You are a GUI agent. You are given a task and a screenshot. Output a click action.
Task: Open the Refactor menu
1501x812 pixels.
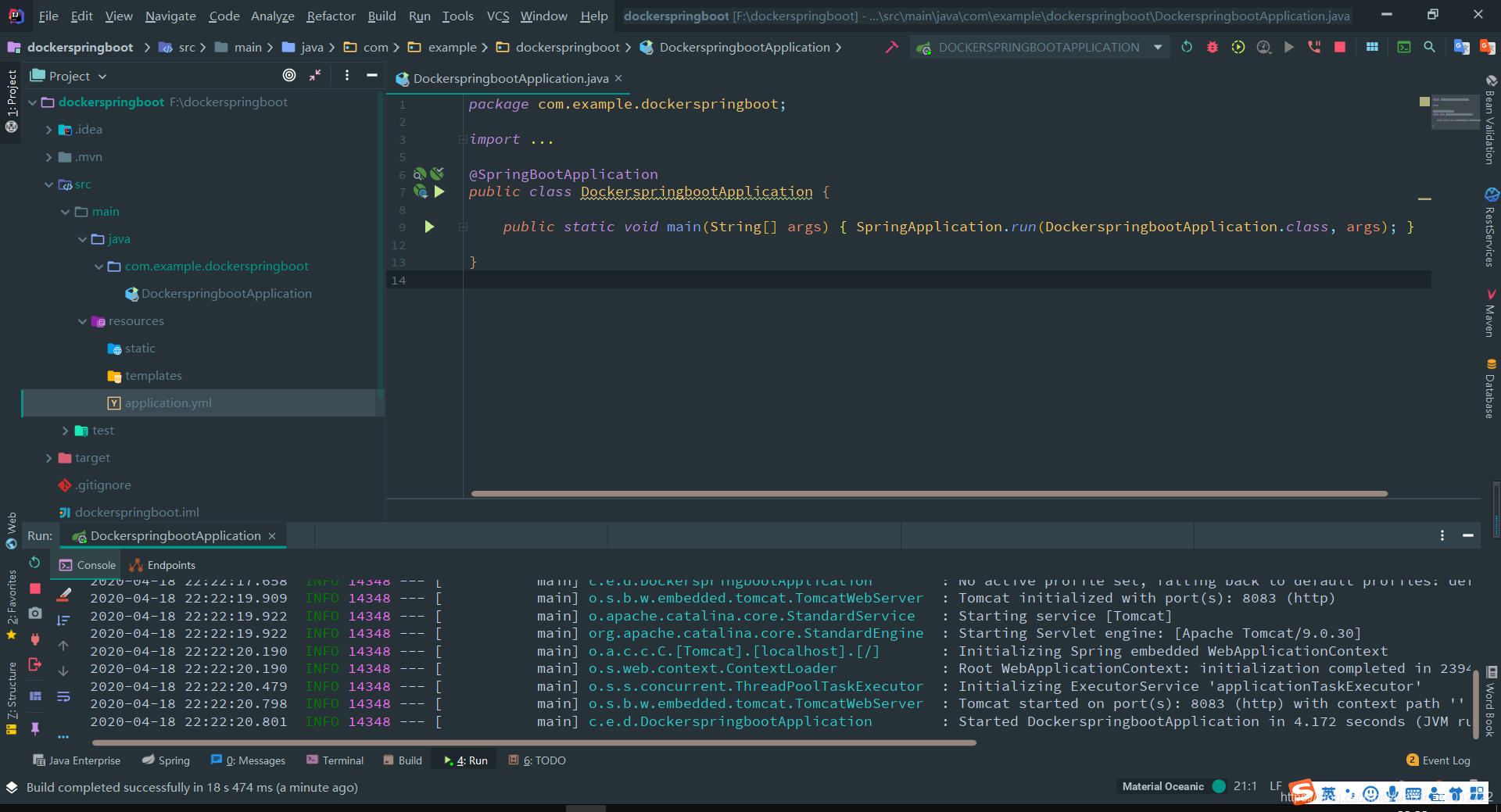click(331, 16)
